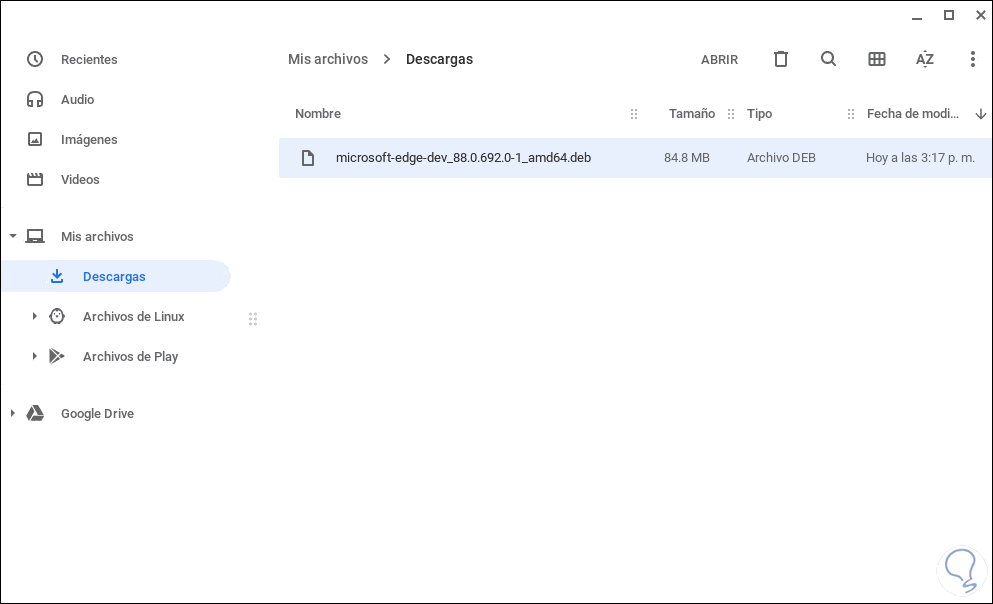Open the three-dot more options menu
Image resolution: width=993 pixels, height=604 pixels.
(x=972, y=59)
